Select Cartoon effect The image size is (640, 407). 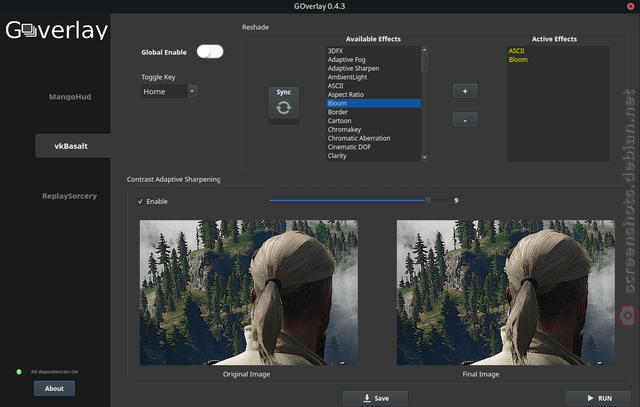pos(373,121)
